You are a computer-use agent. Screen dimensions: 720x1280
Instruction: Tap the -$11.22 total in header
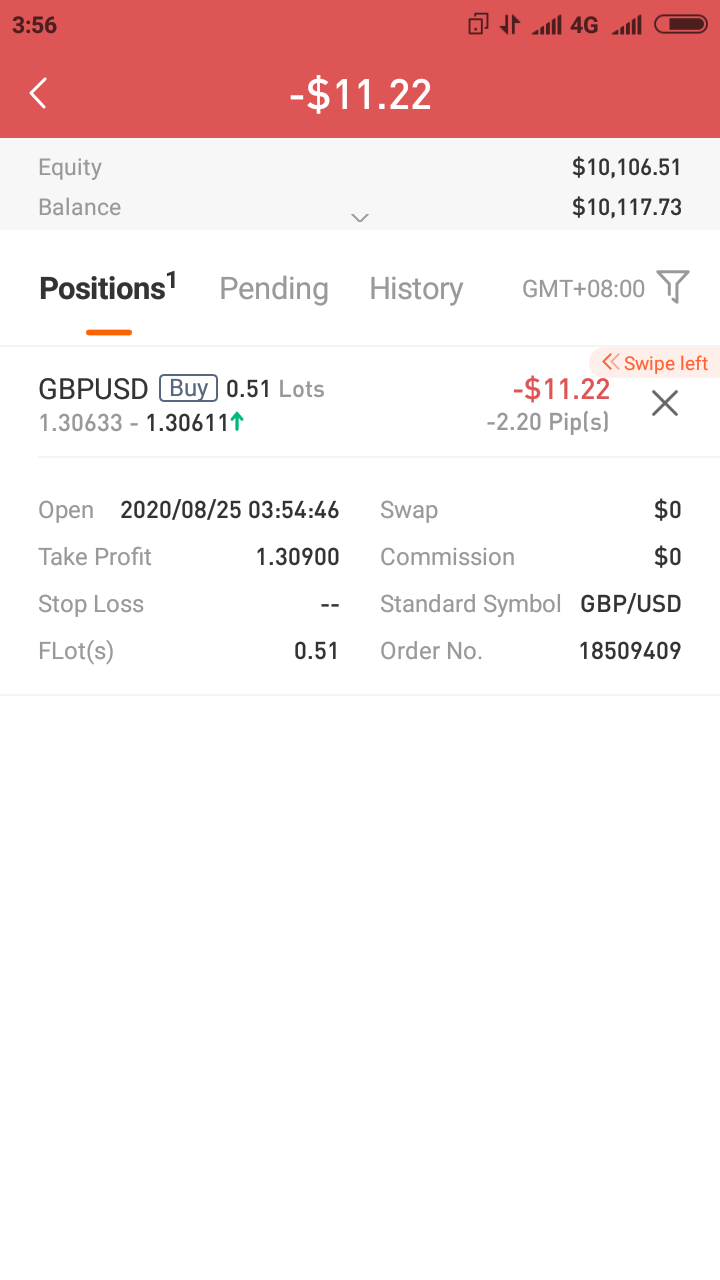[x=360, y=94]
